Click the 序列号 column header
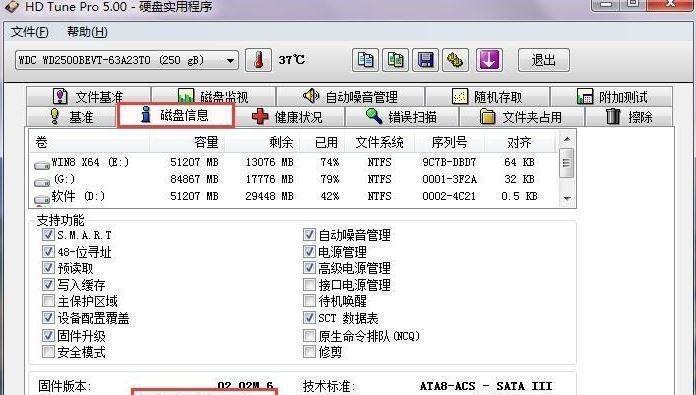This screenshot has height=395, width=696. click(449, 142)
